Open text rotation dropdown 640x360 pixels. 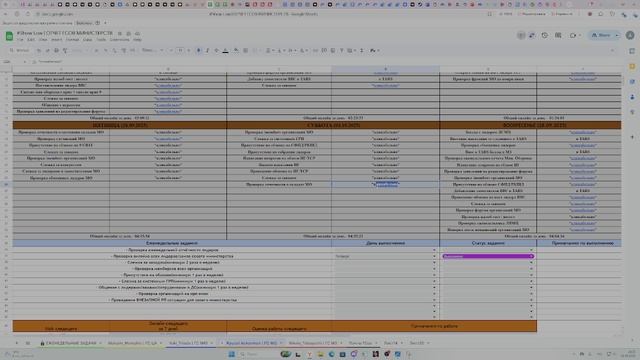(303, 51)
